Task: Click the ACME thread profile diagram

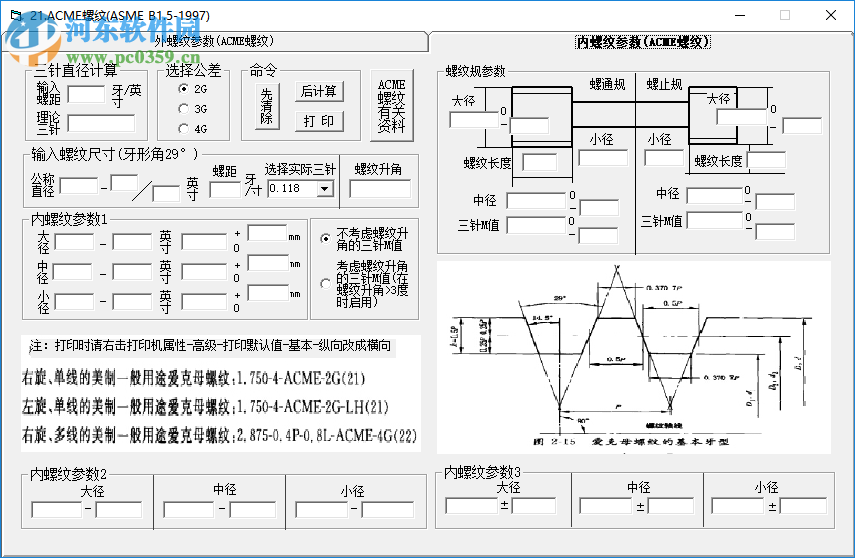Action: (634, 357)
